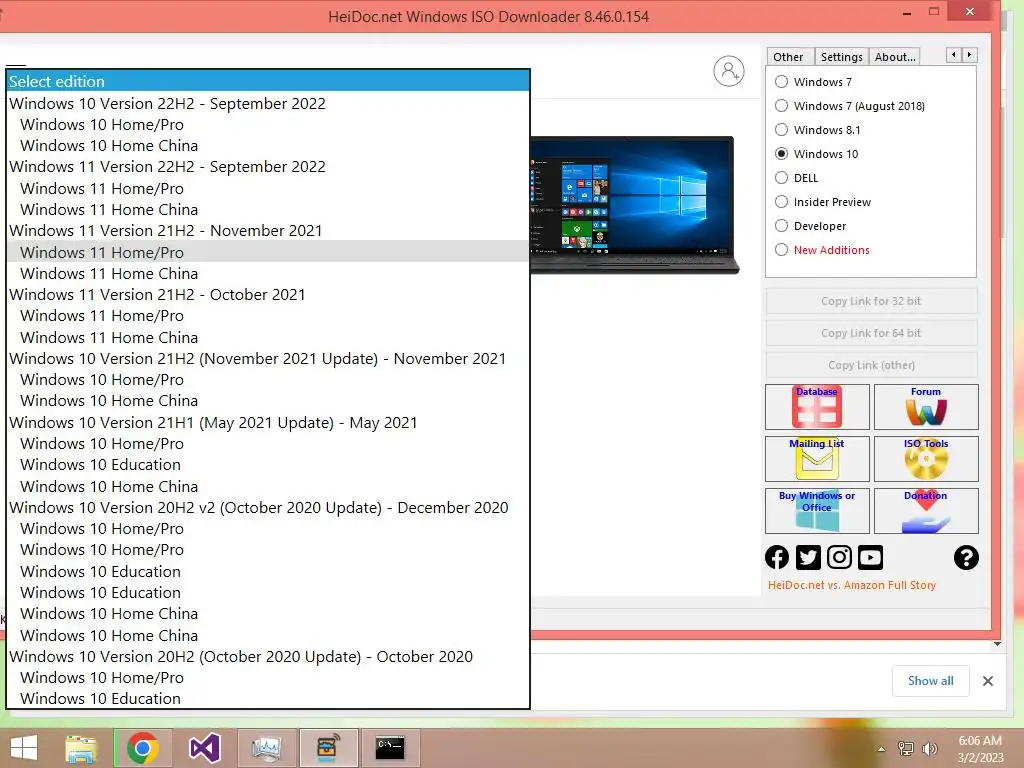Image resolution: width=1024 pixels, height=768 pixels.
Task: Open the Database icon button
Action: pyautogui.click(x=817, y=406)
